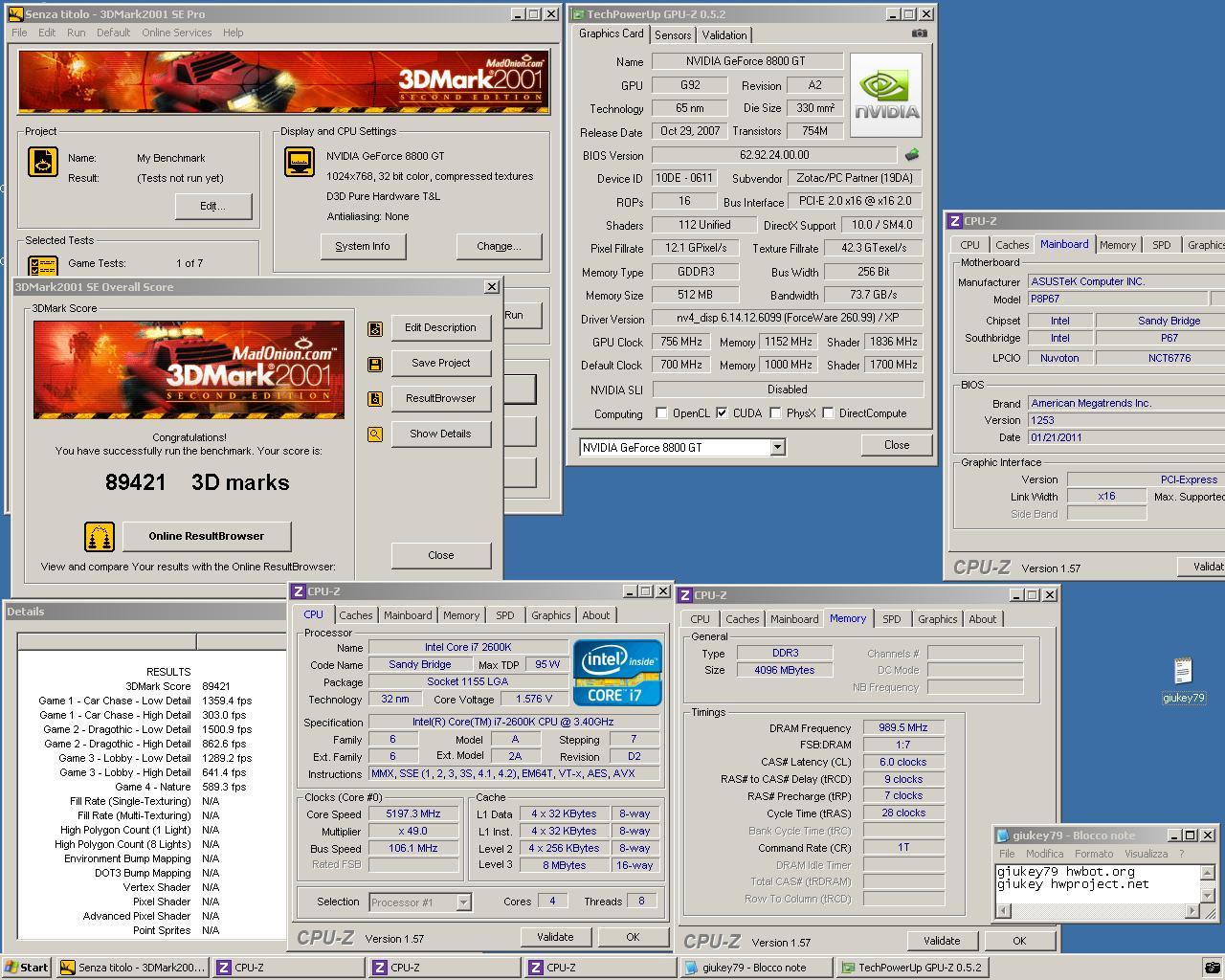The width and height of the screenshot is (1225, 980).
Task: Click the Online ResultBrowser yellow icon
Action: (x=100, y=537)
